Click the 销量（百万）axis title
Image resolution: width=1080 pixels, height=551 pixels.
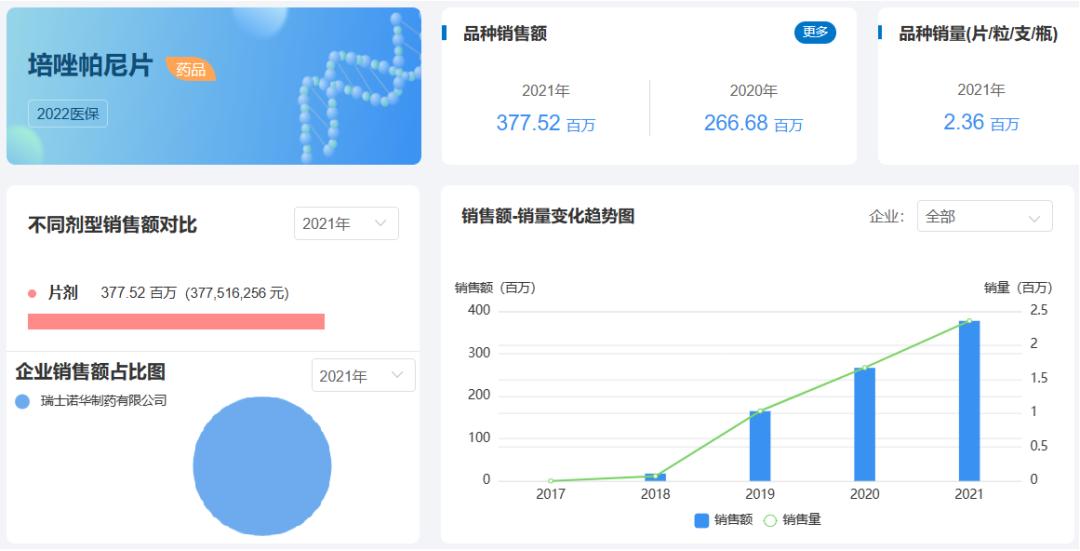(1018, 288)
